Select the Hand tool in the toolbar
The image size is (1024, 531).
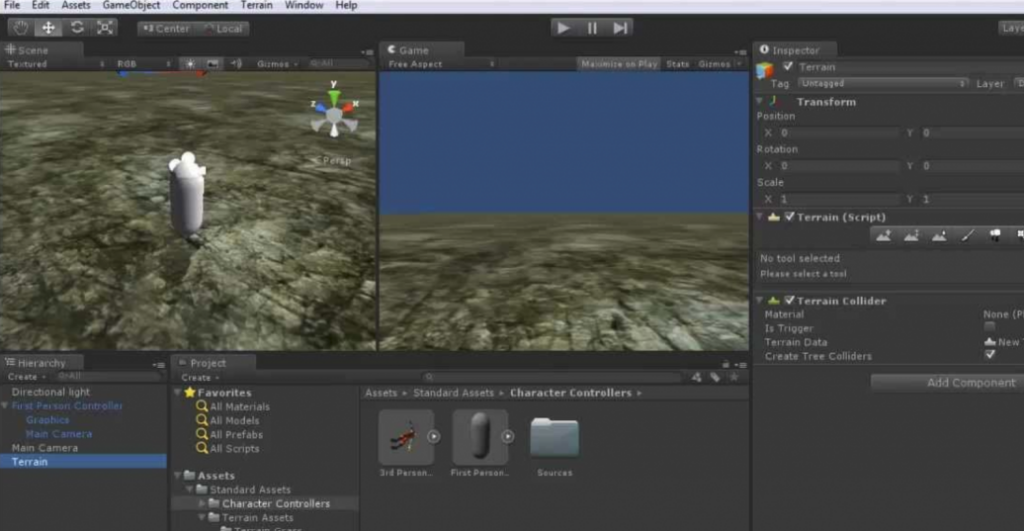pos(21,28)
